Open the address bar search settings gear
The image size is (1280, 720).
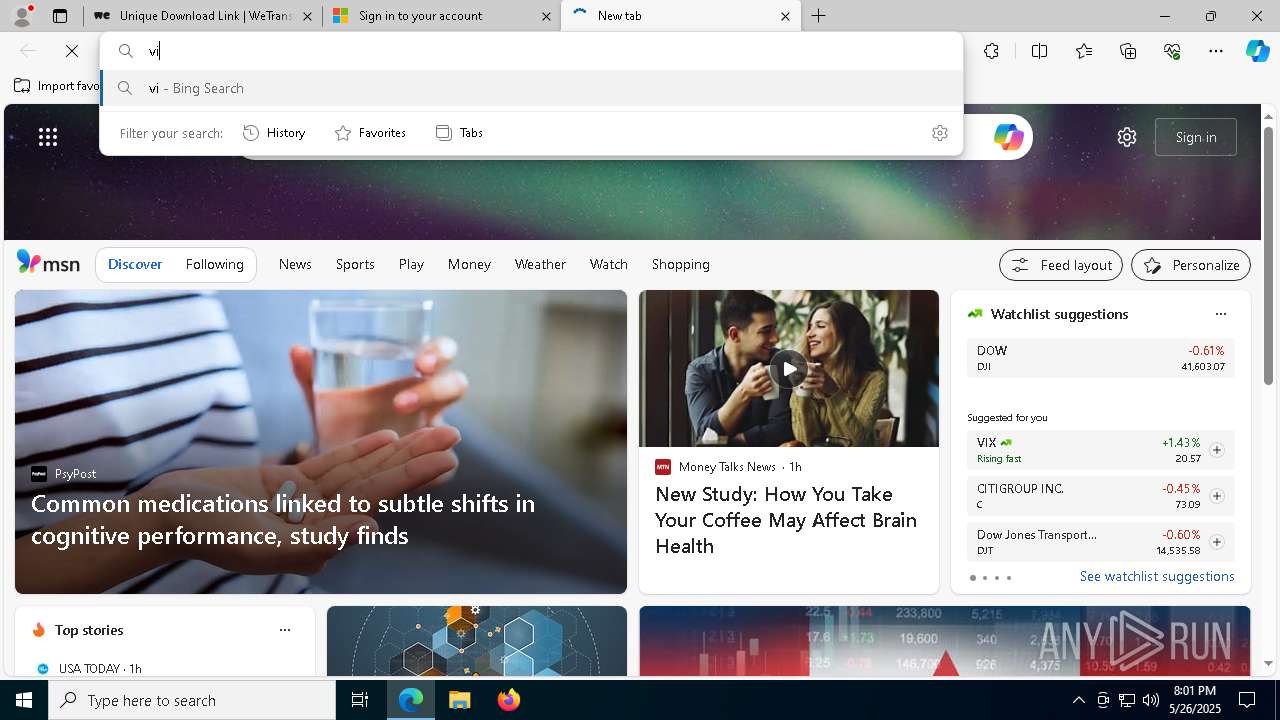pyautogui.click(x=939, y=133)
